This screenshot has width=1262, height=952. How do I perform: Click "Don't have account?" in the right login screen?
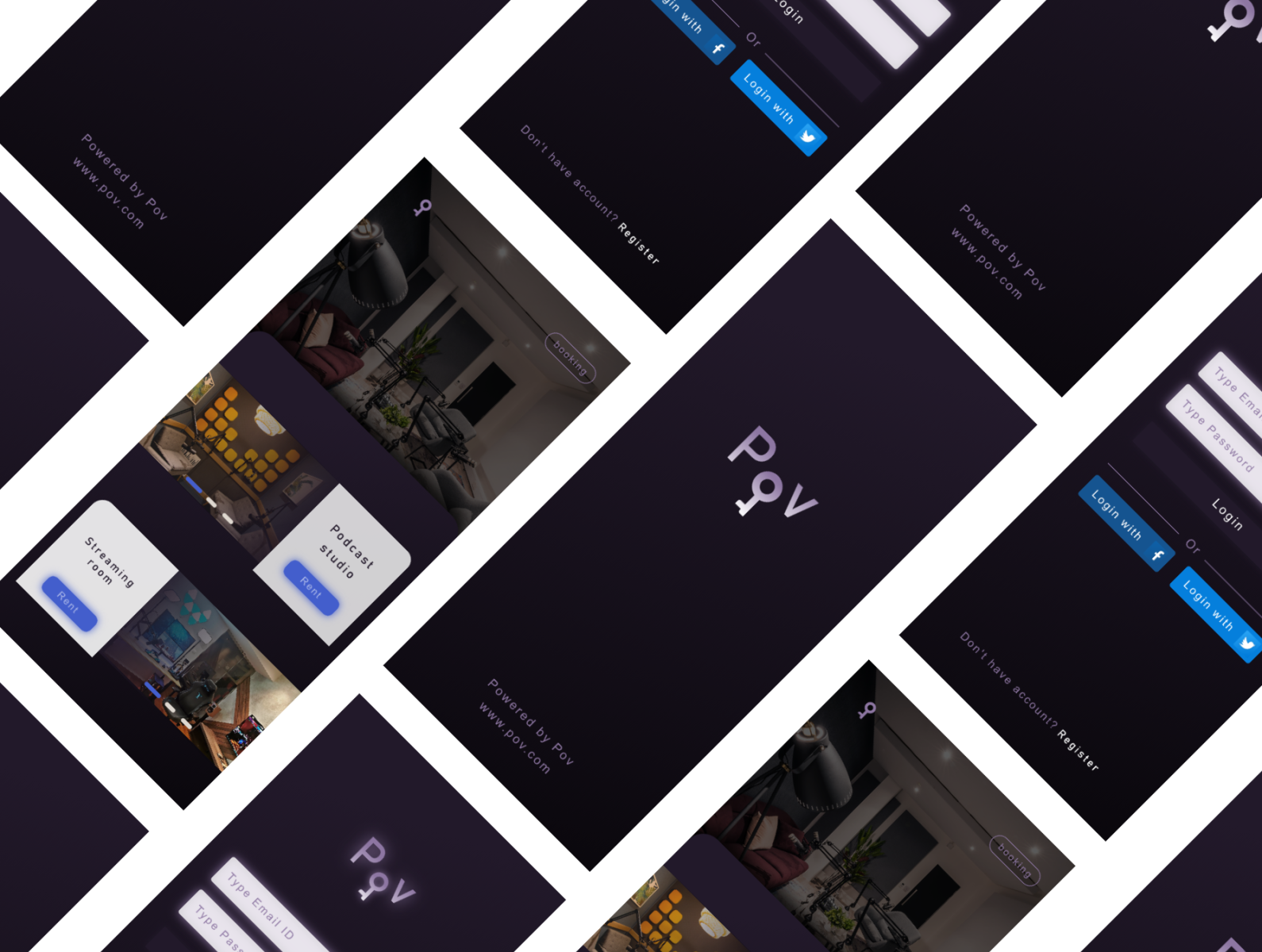(x=1008, y=679)
